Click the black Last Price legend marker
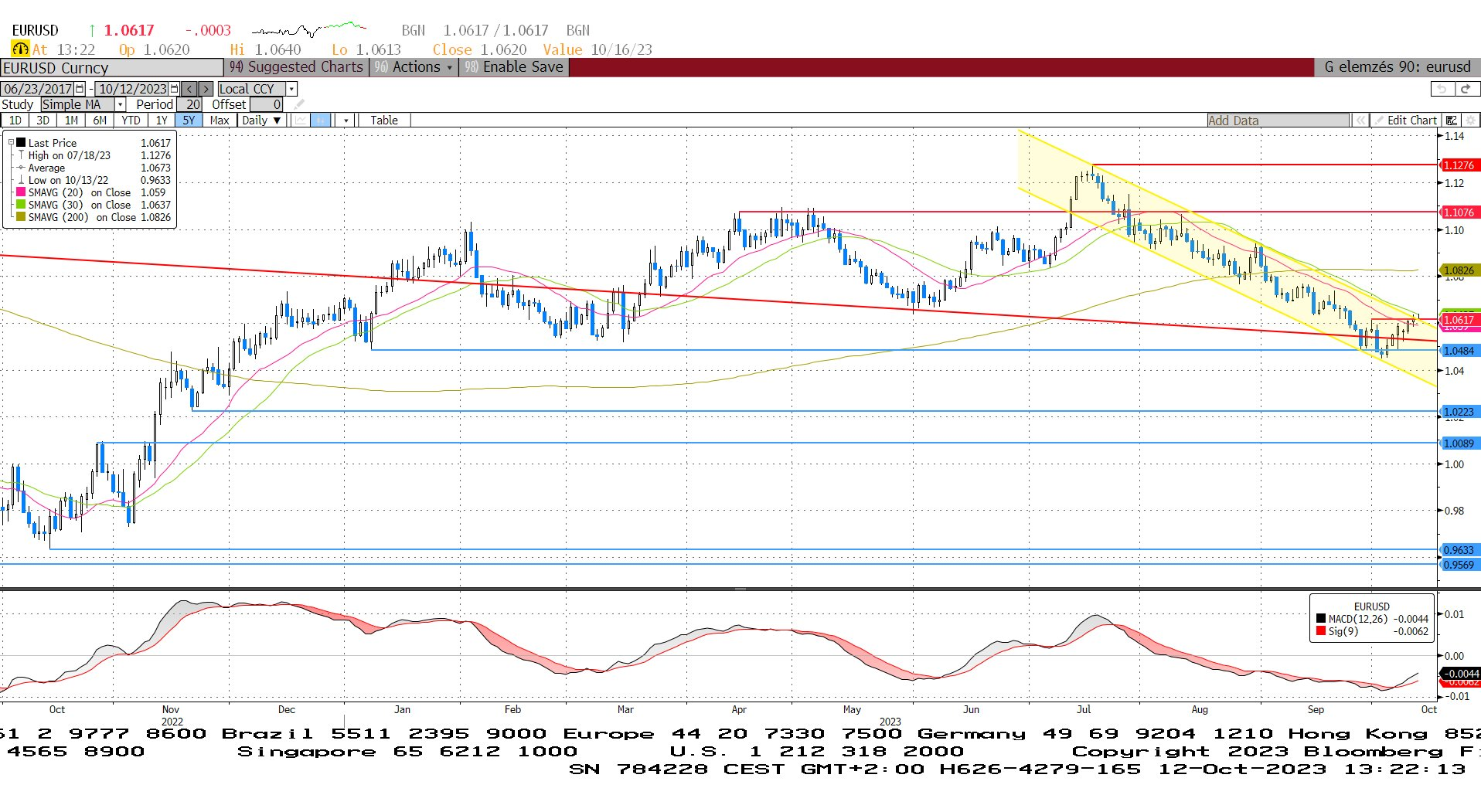Viewport: 1481px width, 812px height. tap(22, 143)
